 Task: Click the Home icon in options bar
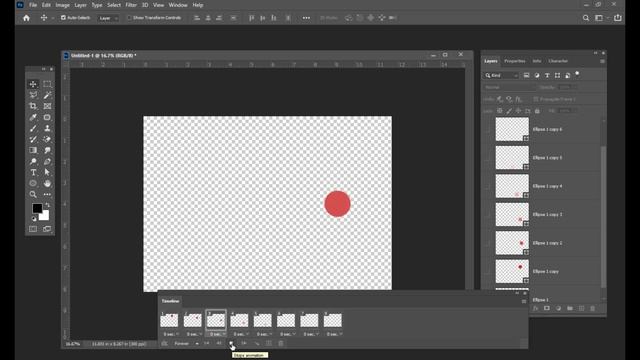[x=27, y=18]
